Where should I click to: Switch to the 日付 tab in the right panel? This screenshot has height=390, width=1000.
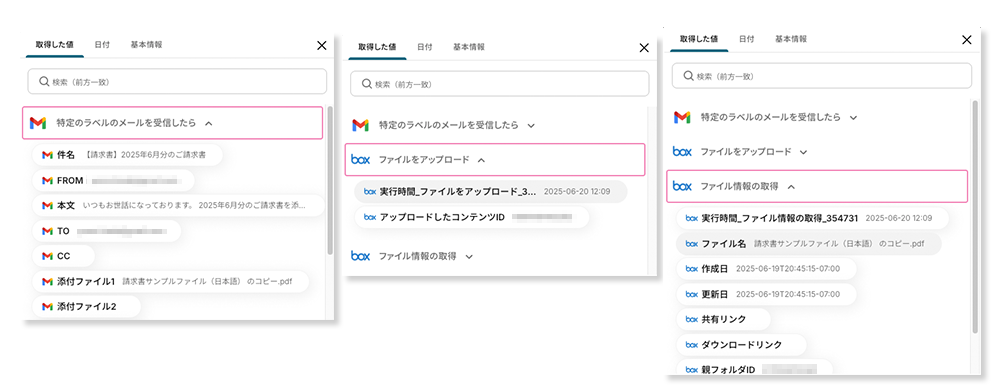tap(747, 39)
